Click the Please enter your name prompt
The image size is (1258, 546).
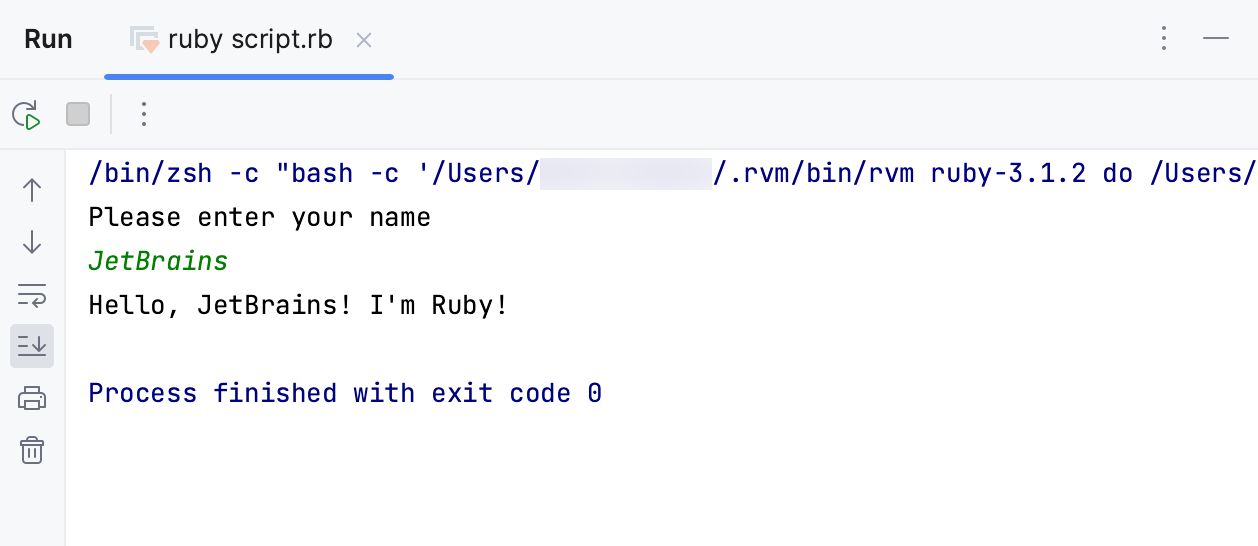click(x=259, y=218)
